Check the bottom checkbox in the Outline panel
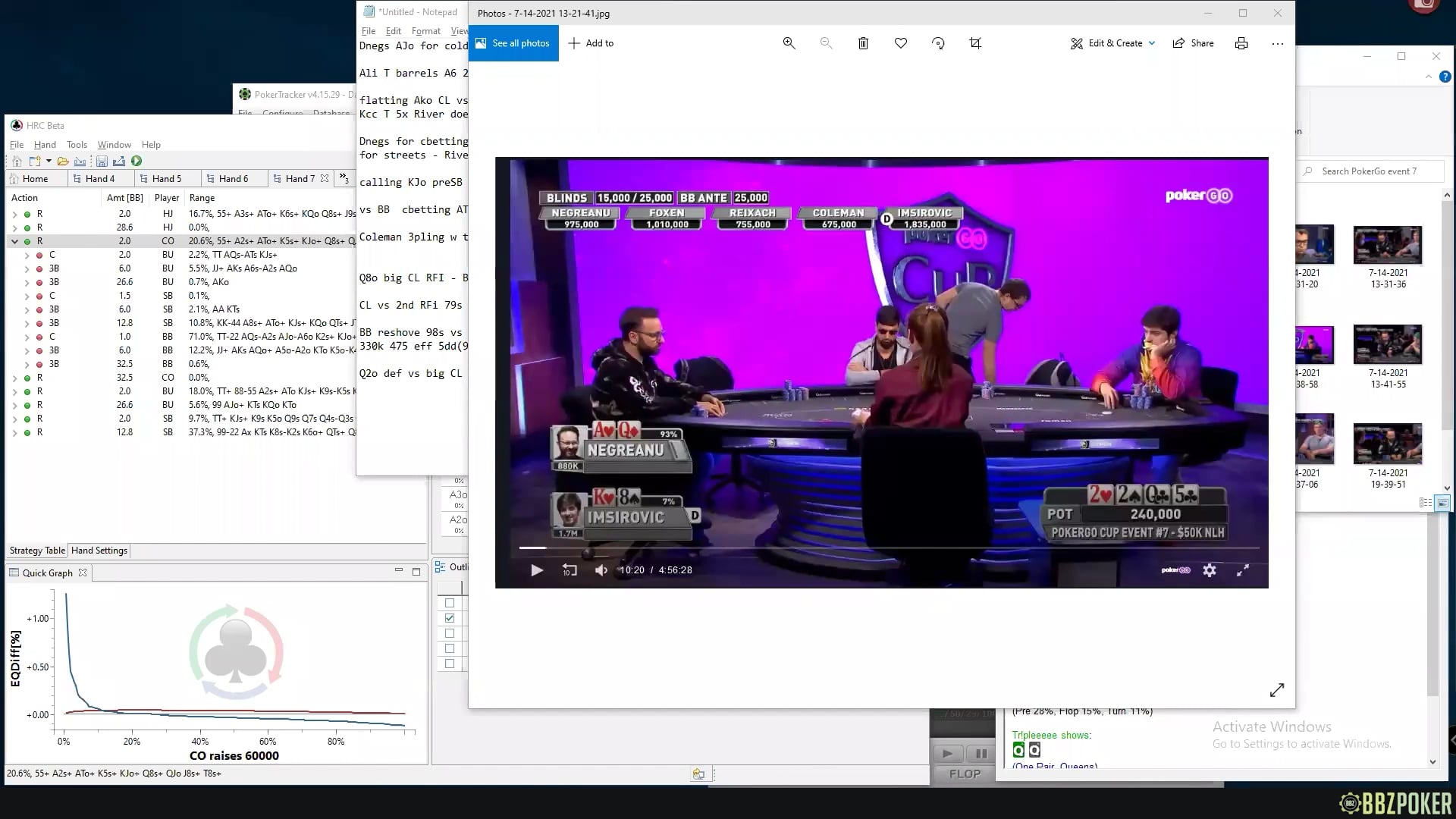Viewport: 1456px width, 819px height. [x=450, y=664]
